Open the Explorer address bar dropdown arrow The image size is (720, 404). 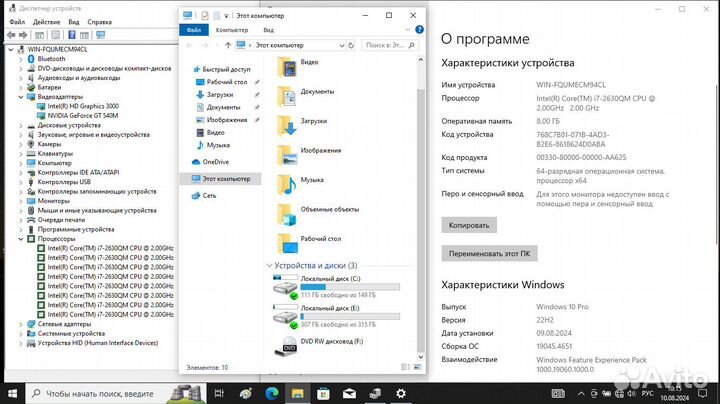tap(342, 45)
